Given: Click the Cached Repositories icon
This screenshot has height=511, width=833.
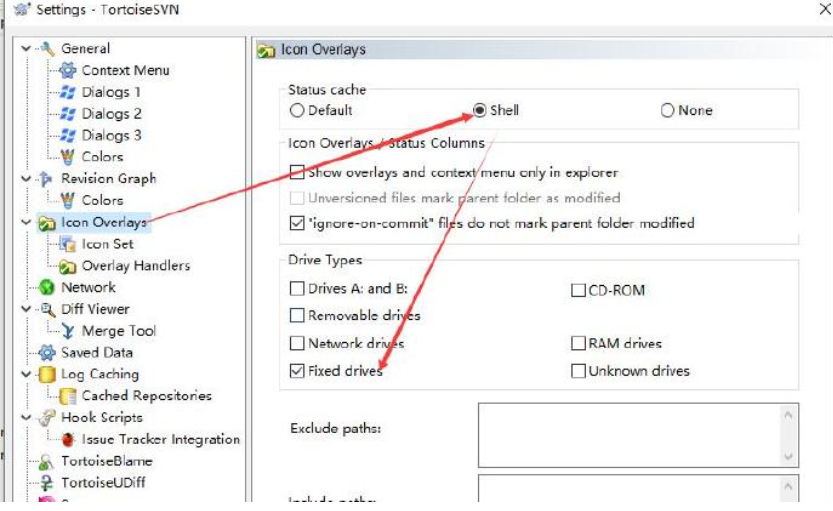Looking at the screenshot, I should [67, 396].
